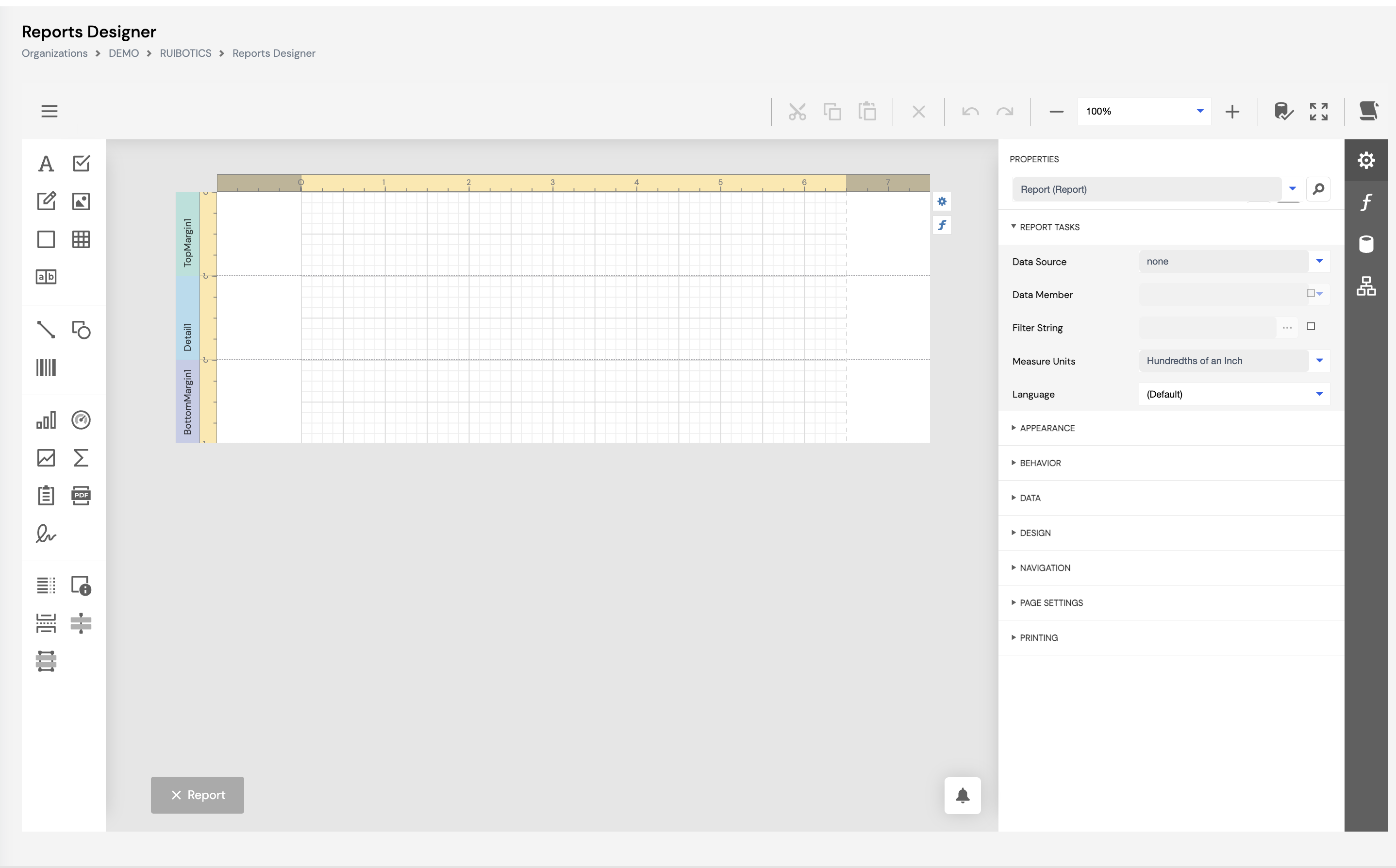Click the canvas gear smart tag

tap(942, 201)
